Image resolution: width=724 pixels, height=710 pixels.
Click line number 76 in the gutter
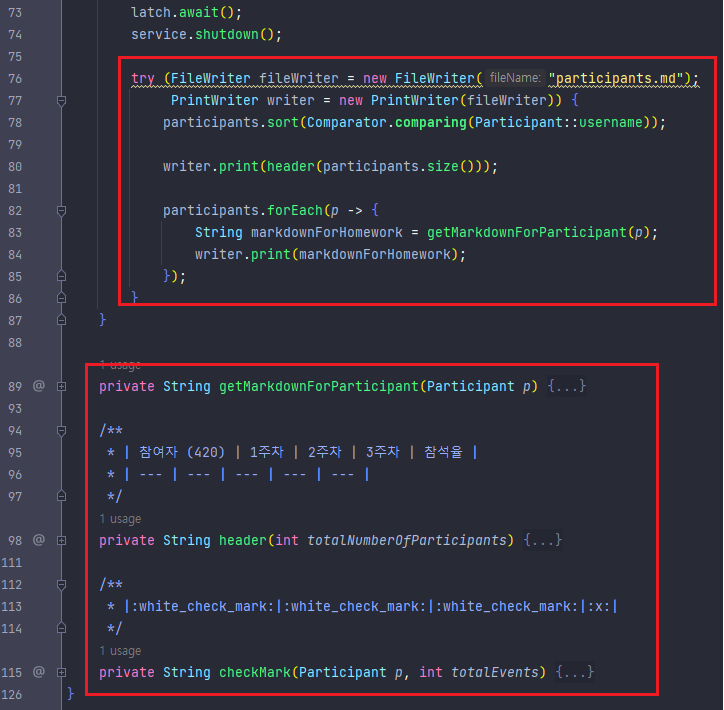(x=15, y=78)
